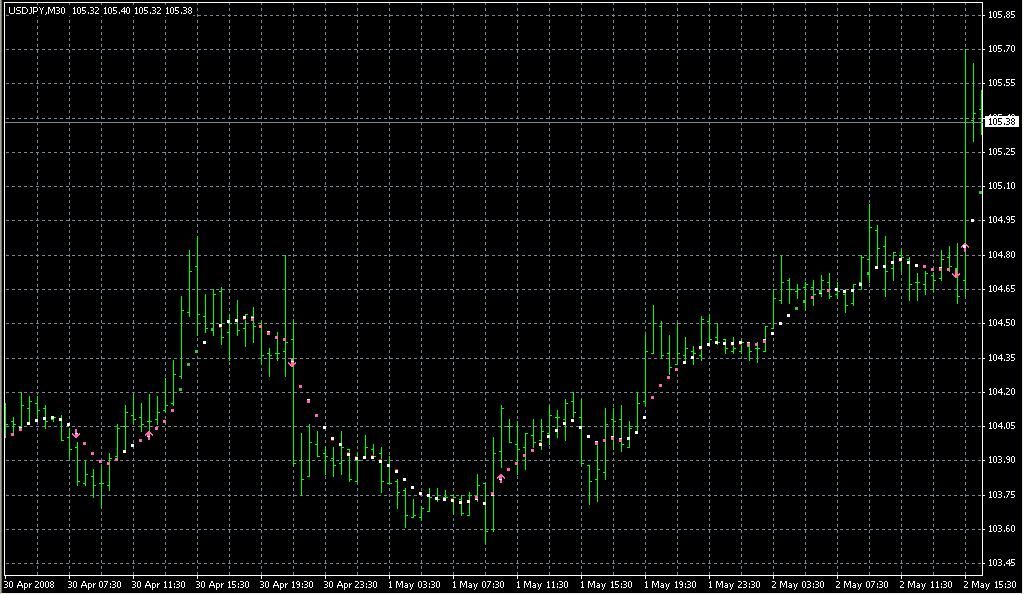Click the highlighted current price label 105.38
The width and height of the screenshot is (1024, 594).
[x=1002, y=122]
